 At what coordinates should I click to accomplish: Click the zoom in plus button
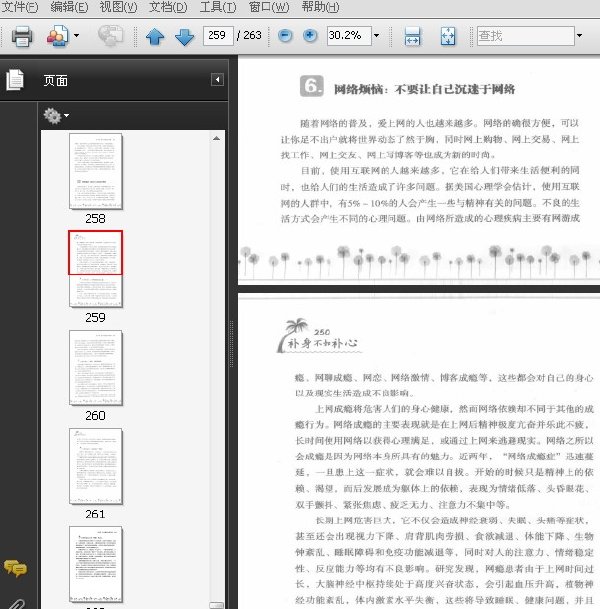(310, 36)
